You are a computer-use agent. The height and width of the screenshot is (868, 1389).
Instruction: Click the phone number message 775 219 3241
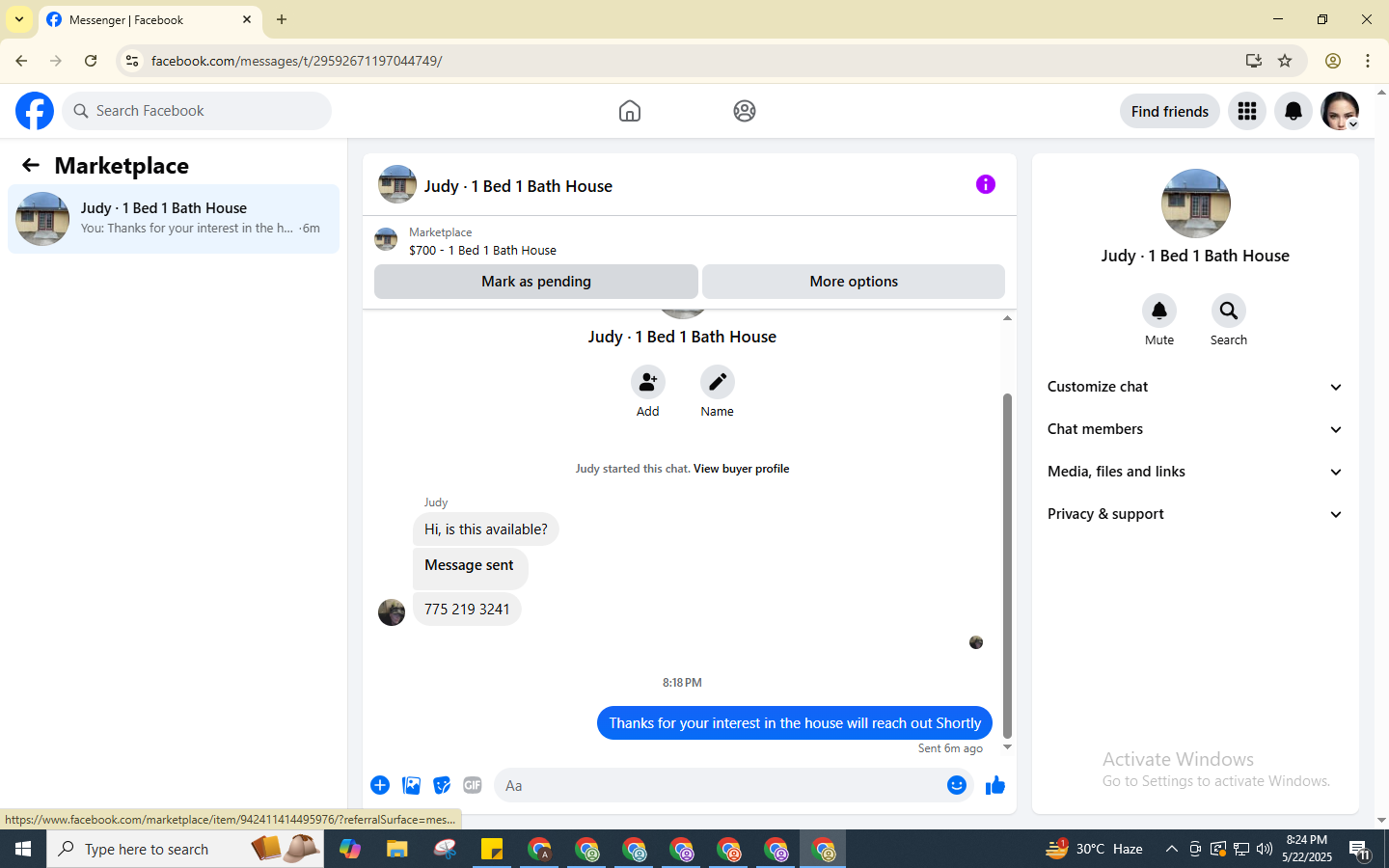pyautogui.click(x=467, y=610)
